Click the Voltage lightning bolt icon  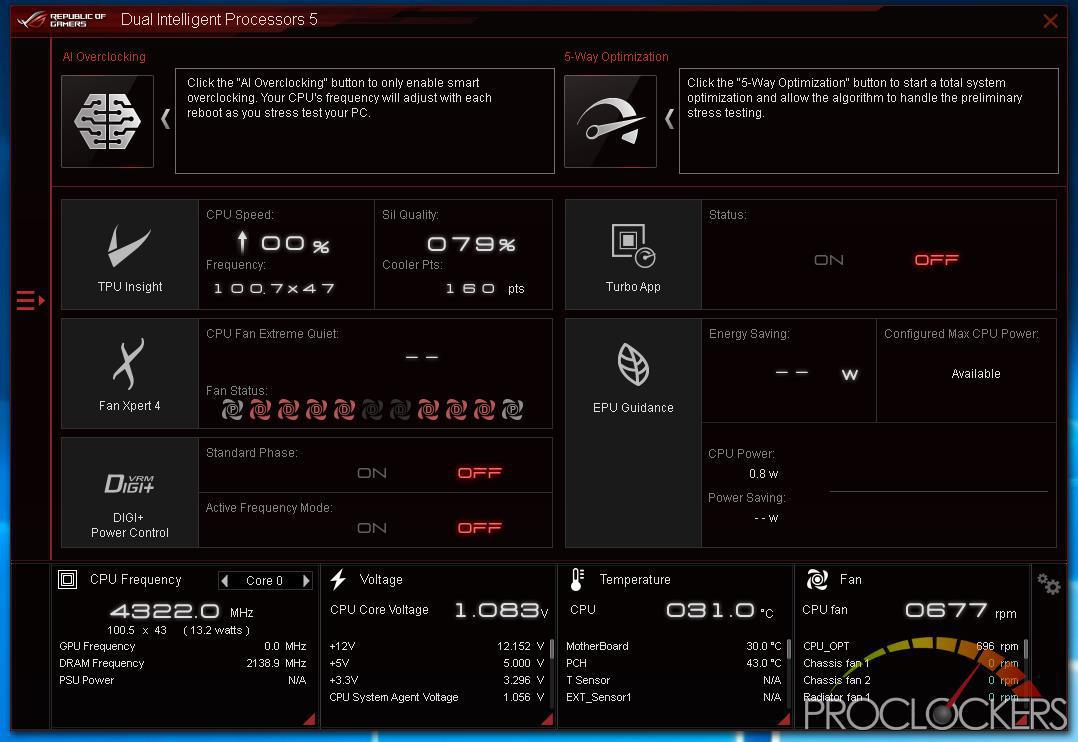[x=338, y=580]
